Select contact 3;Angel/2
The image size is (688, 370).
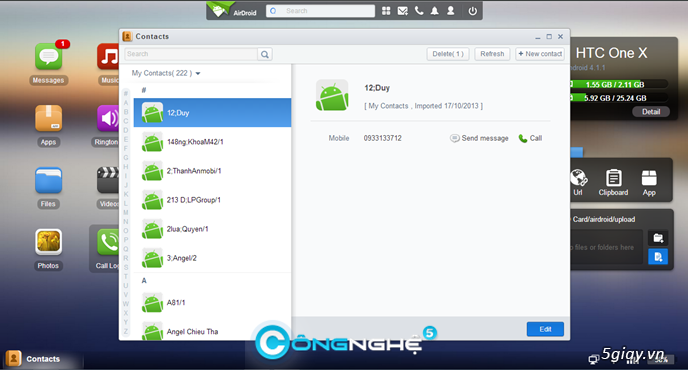click(212, 258)
